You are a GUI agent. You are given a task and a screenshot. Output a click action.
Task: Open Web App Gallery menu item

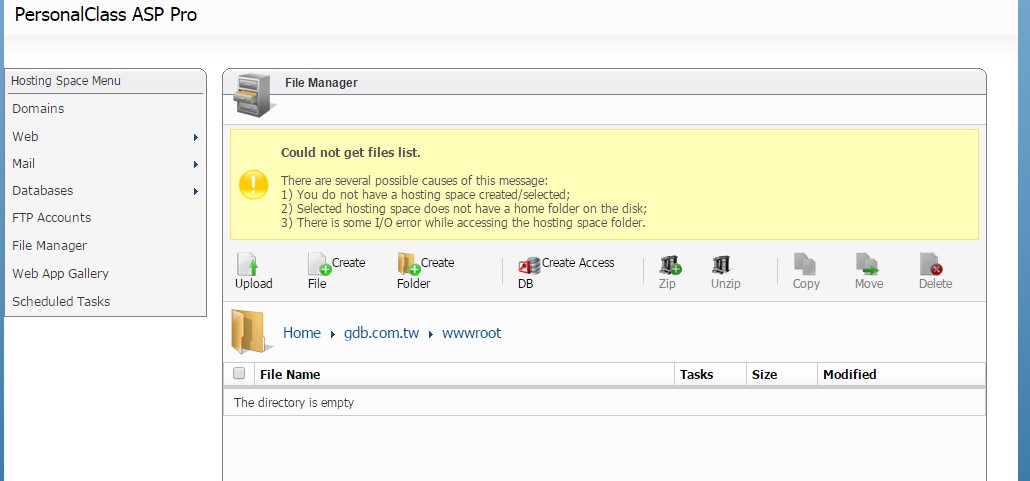click(60, 273)
